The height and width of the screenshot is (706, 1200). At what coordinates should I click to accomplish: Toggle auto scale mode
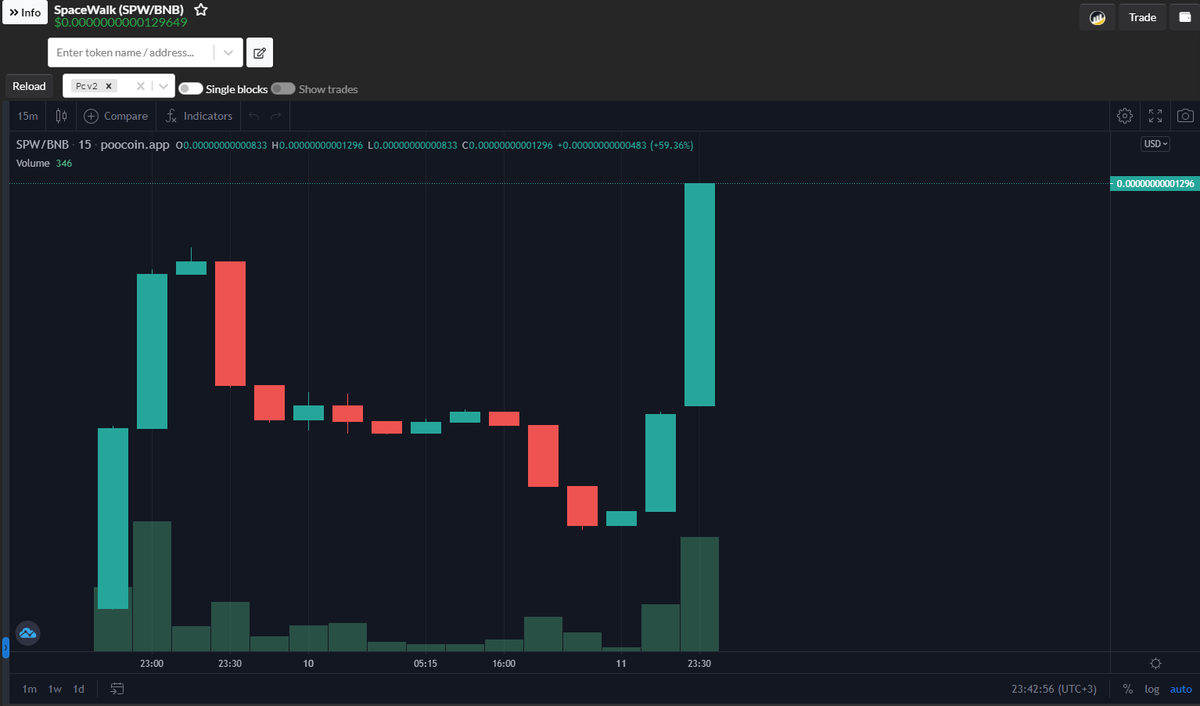pos(1181,689)
